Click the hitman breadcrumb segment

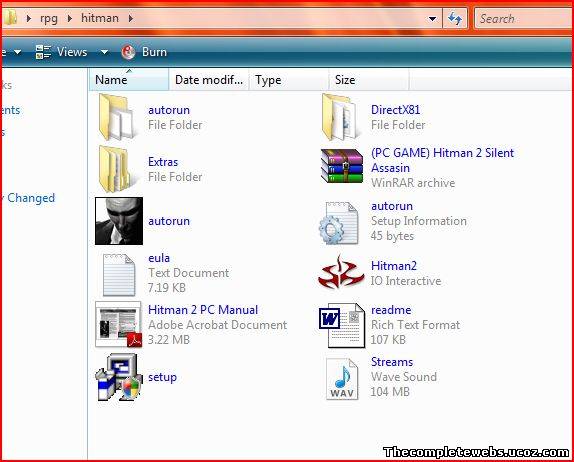pos(100,18)
